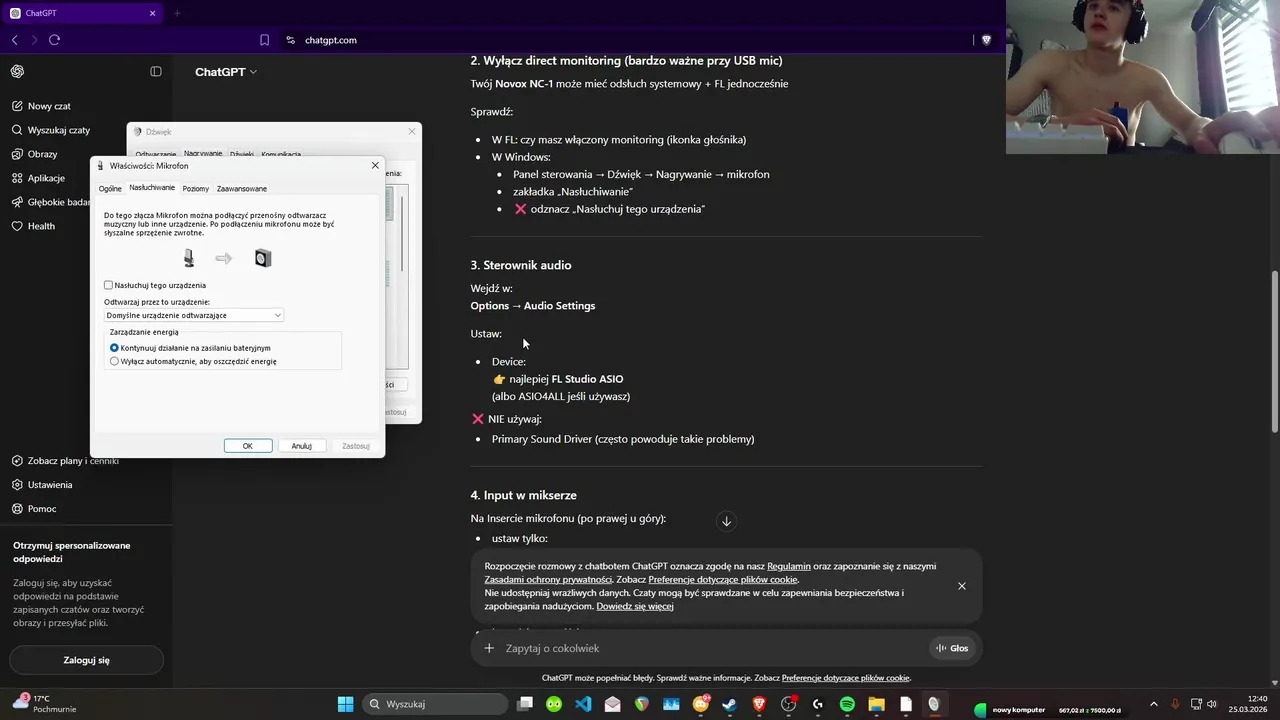Viewport: 1280px width, 720px height.
Task: Click OK in Mikrofon properties
Action: click(x=248, y=446)
